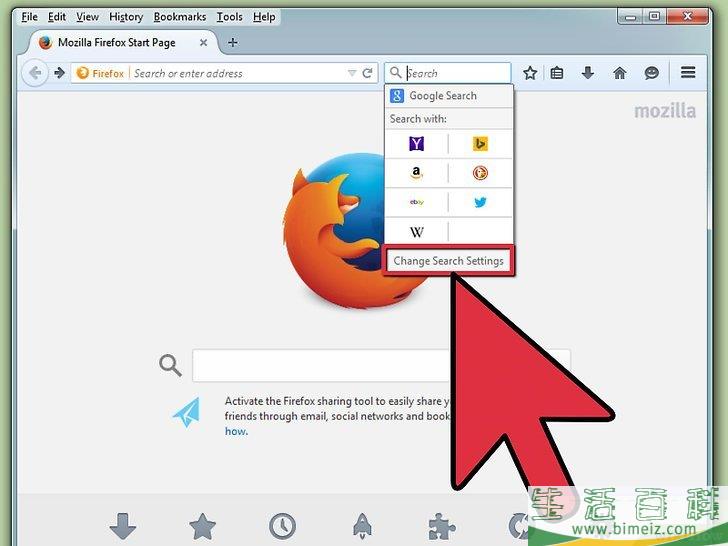Image resolution: width=728 pixels, height=546 pixels.
Task: Follow the 'how.' link
Action: click(236, 431)
